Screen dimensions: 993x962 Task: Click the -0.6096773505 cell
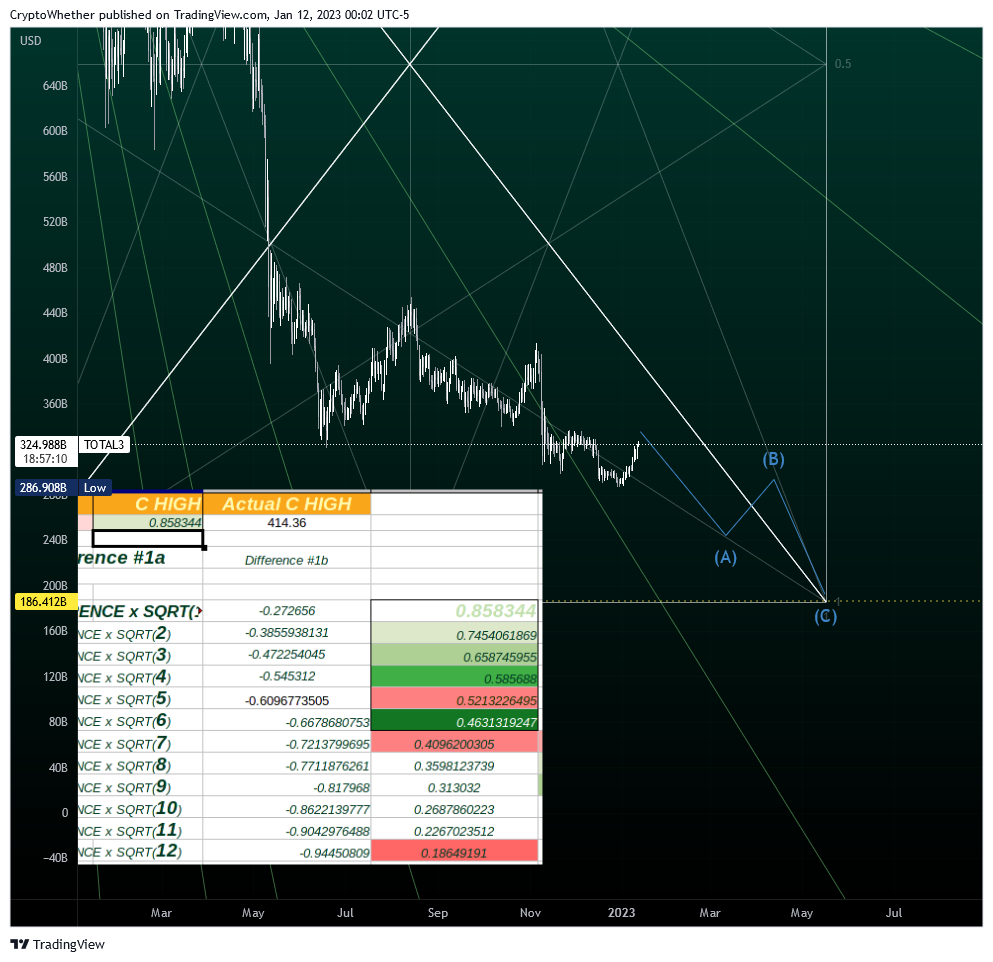[x=287, y=700]
